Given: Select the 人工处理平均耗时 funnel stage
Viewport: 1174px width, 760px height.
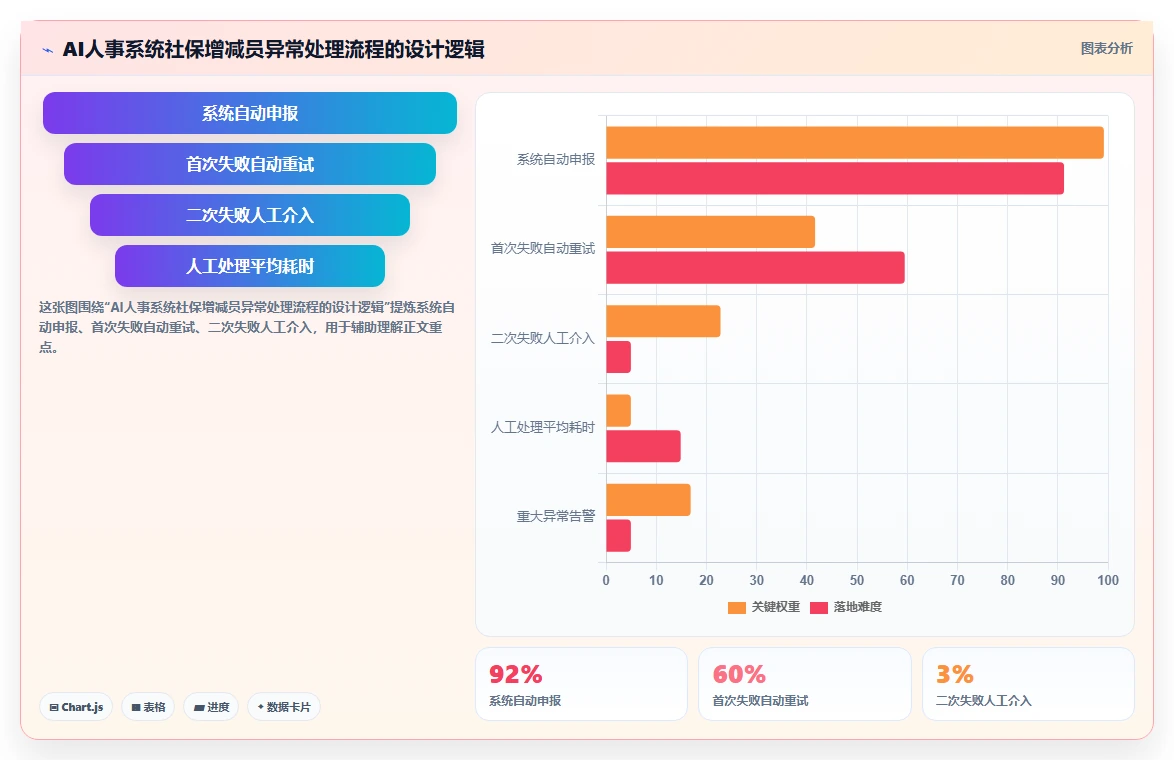Looking at the screenshot, I should [x=249, y=266].
